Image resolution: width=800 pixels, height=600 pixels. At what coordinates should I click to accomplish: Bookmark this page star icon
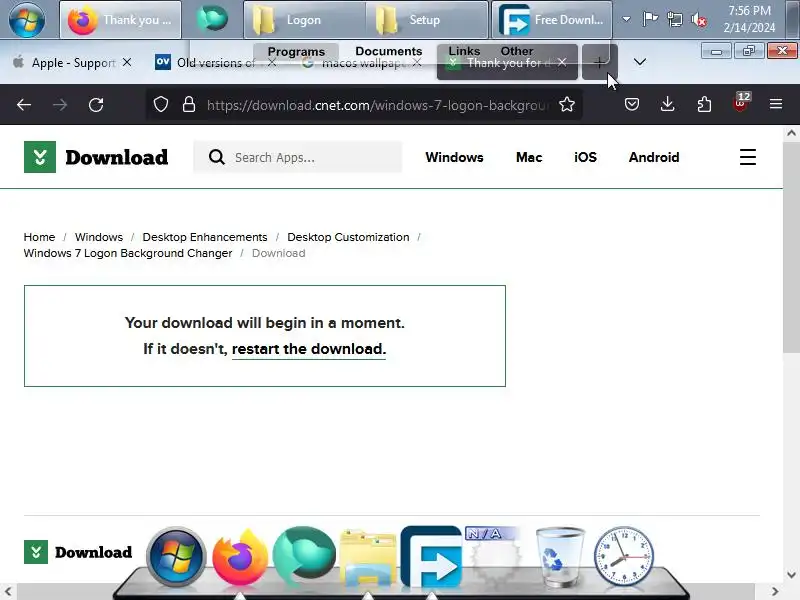[x=567, y=105]
